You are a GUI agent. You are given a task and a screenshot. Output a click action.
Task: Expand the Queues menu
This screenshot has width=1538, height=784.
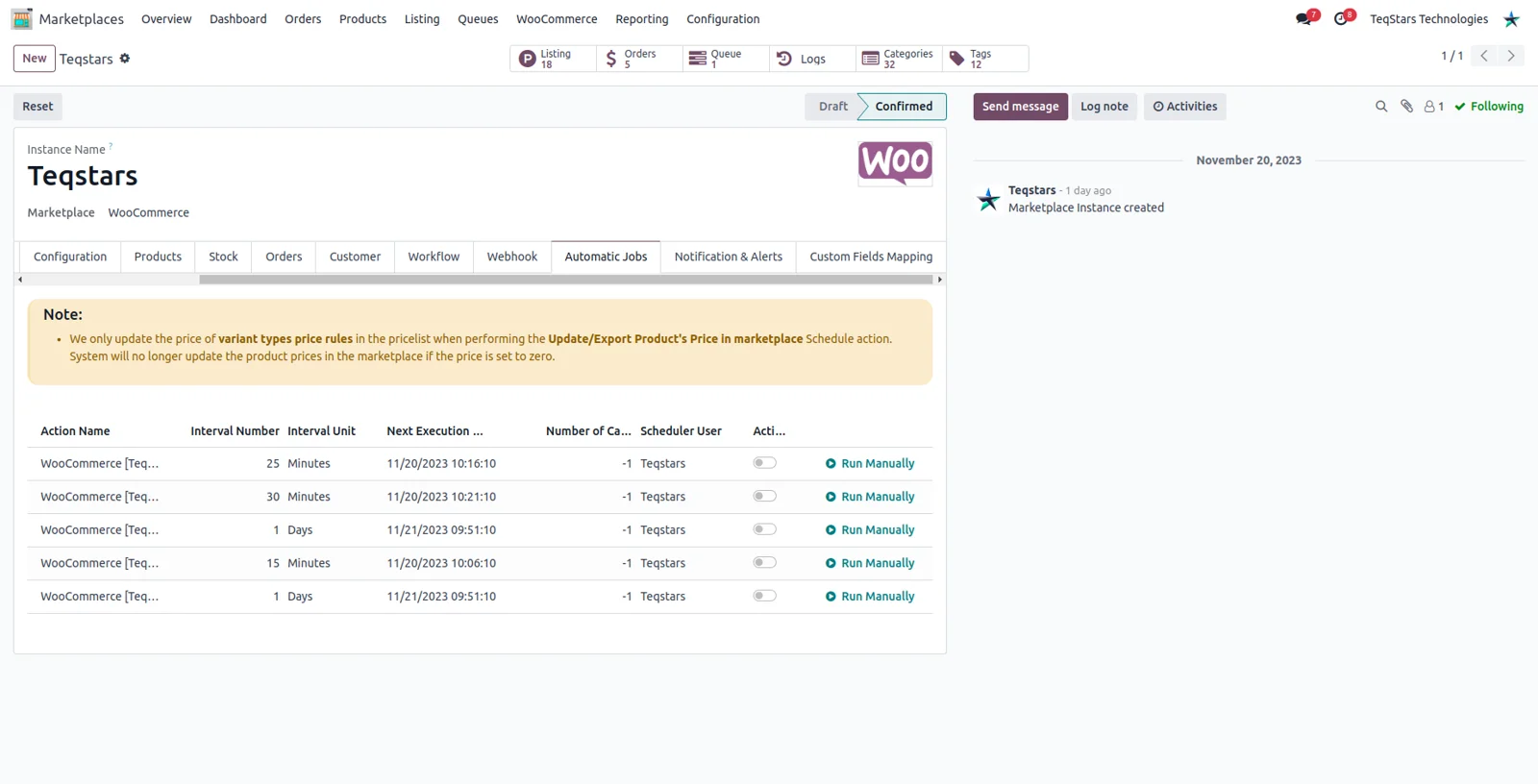pos(478,19)
